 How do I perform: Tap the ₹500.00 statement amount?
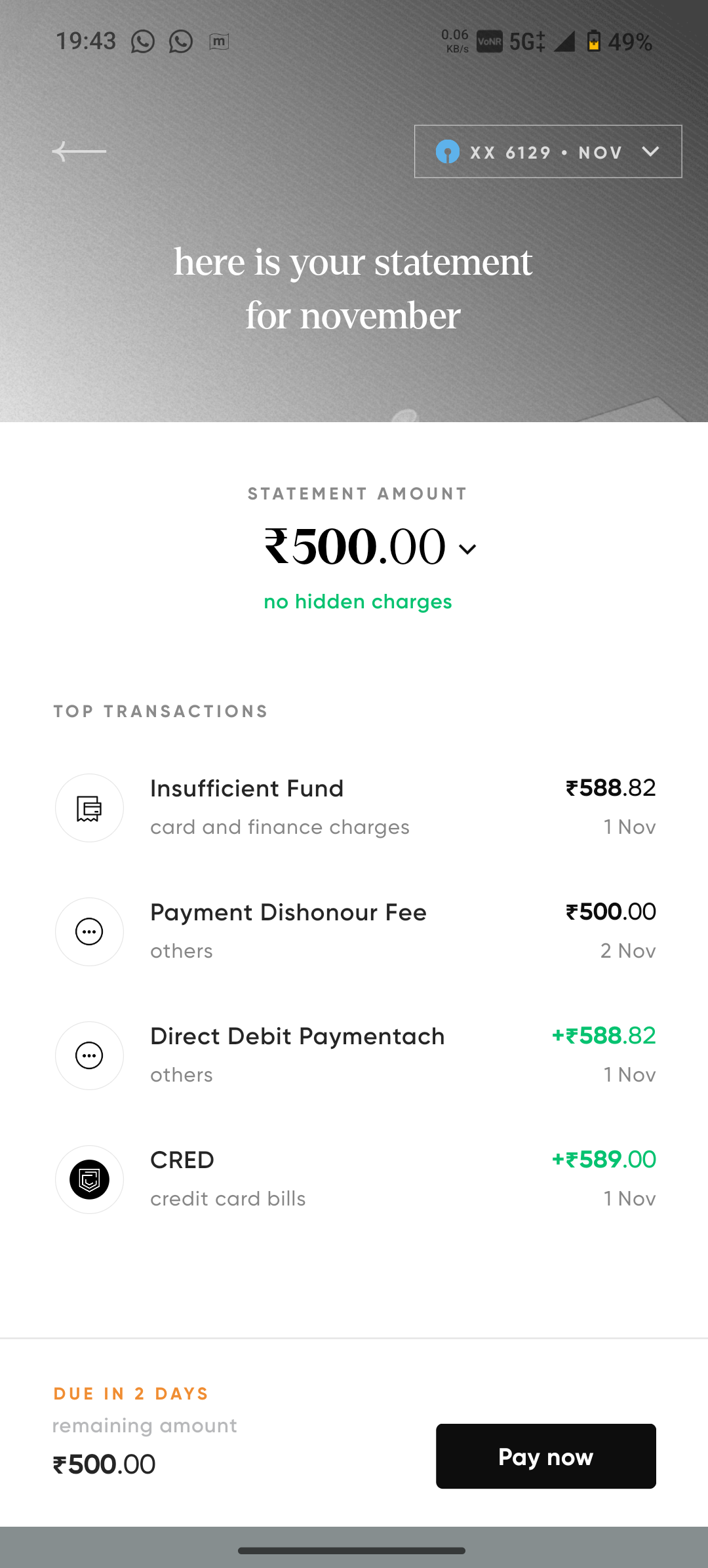coord(355,547)
